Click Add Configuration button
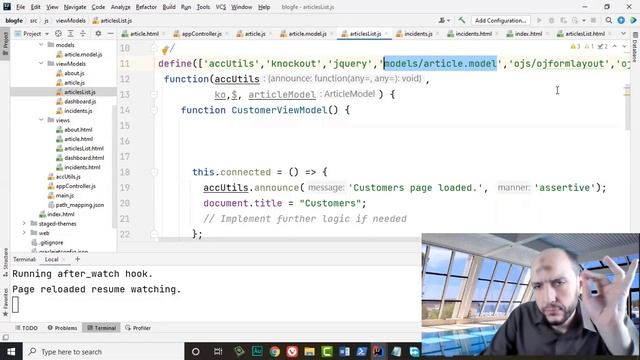The image size is (640, 360). tap(500, 20)
